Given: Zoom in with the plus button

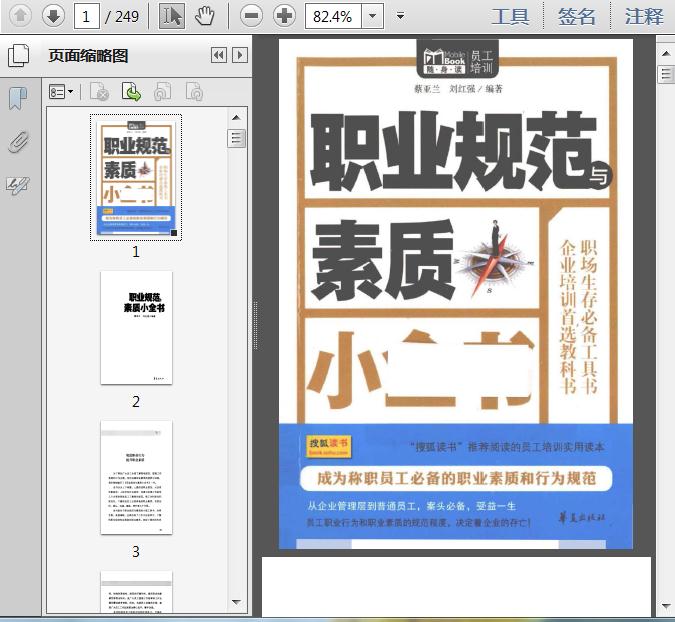Looking at the screenshot, I should [x=284, y=16].
